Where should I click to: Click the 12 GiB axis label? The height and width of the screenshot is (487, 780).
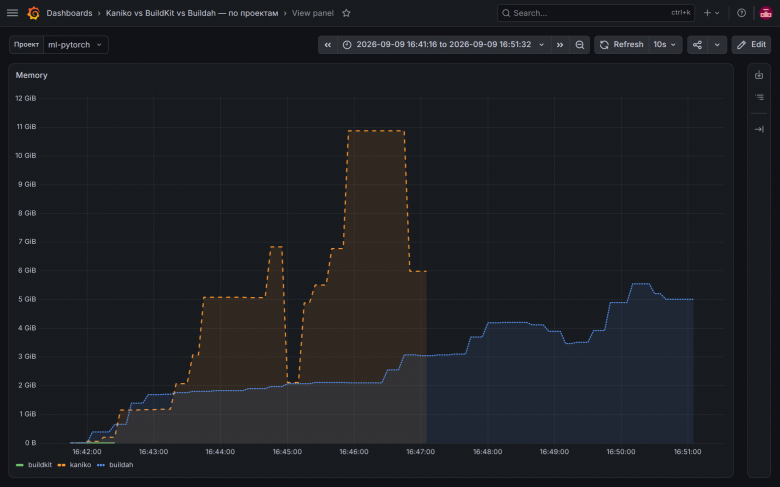(26, 98)
